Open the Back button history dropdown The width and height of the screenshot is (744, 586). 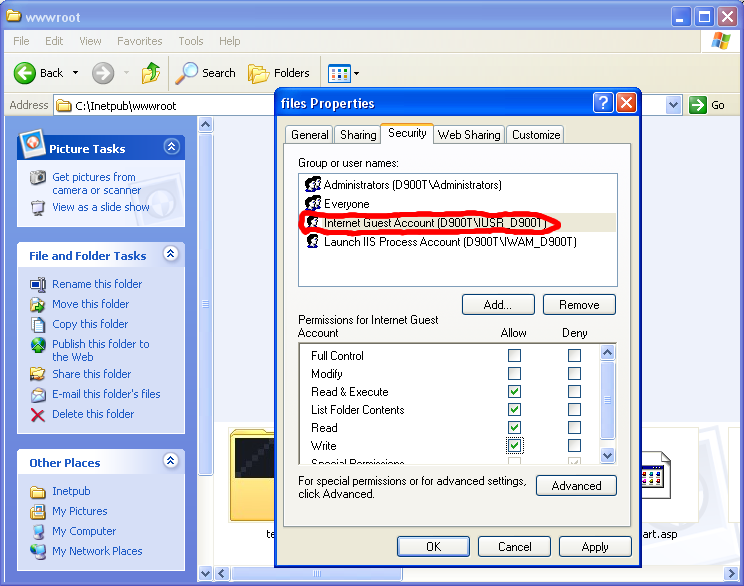[75, 73]
